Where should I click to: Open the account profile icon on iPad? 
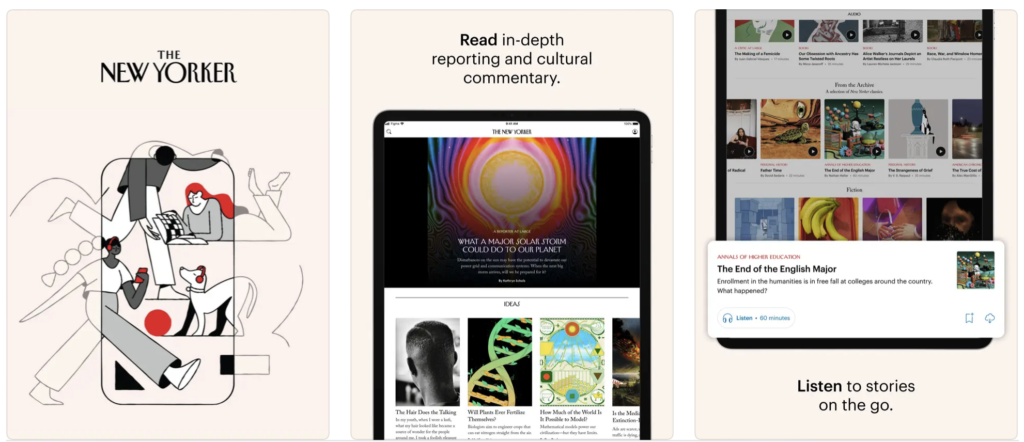[635, 132]
